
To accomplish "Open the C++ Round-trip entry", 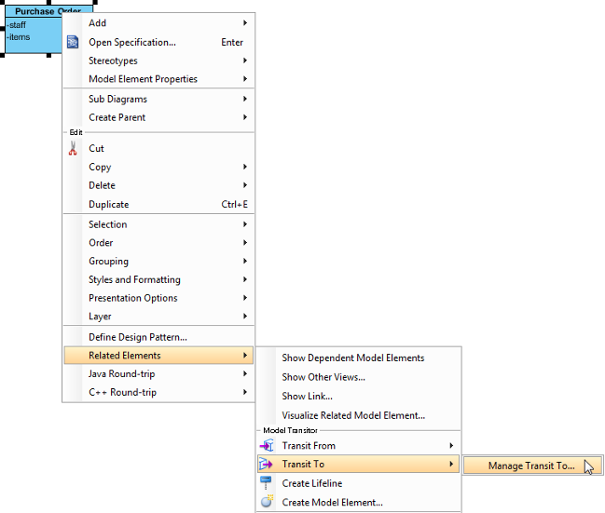I will pos(159,392).
